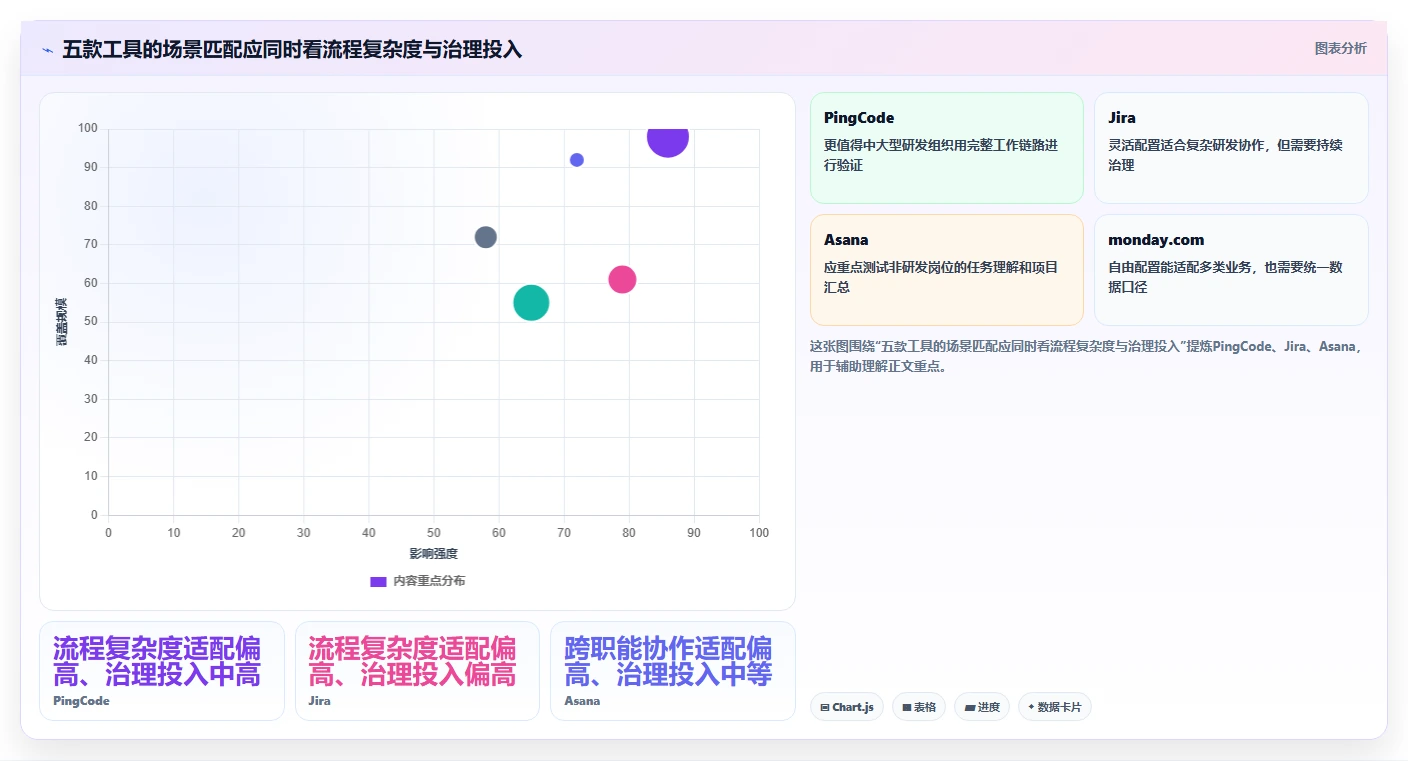Click the summary paragraph starting 这张图围绕
This screenshot has width=1408, height=761.
pyautogui.click(x=1087, y=356)
